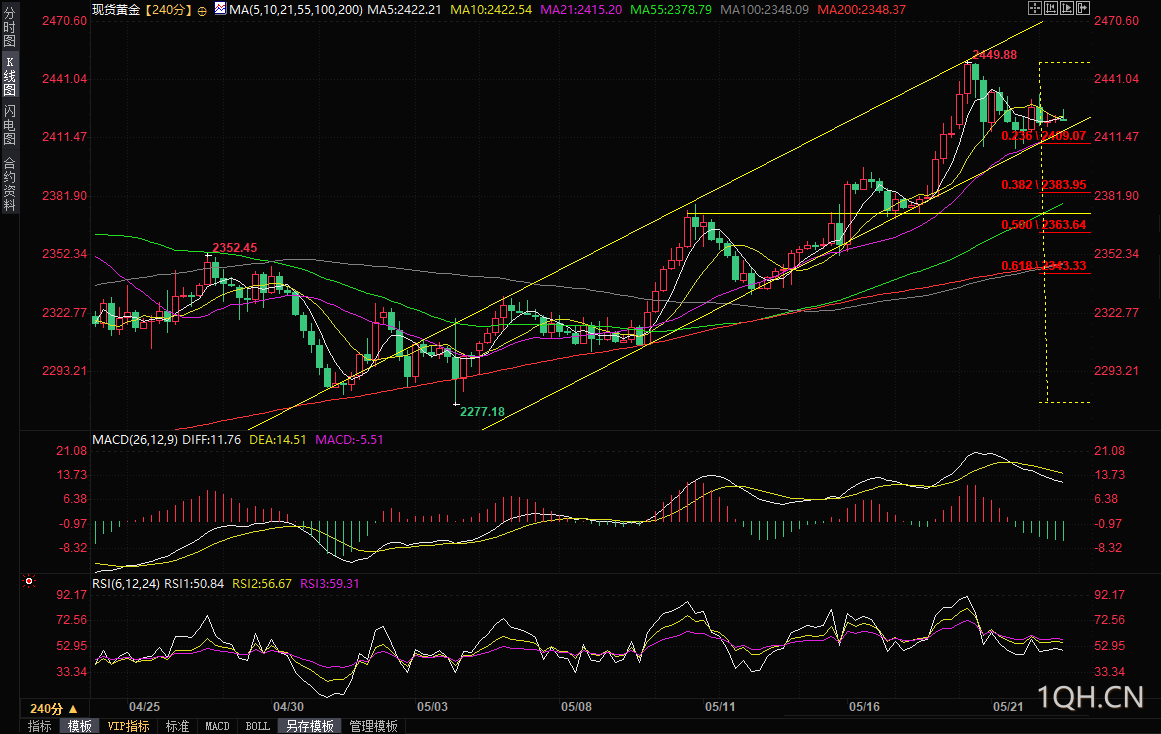This screenshot has width=1161, height=734.
Task: Click the 【240分】 period label in chart header
Action: (x=167, y=10)
